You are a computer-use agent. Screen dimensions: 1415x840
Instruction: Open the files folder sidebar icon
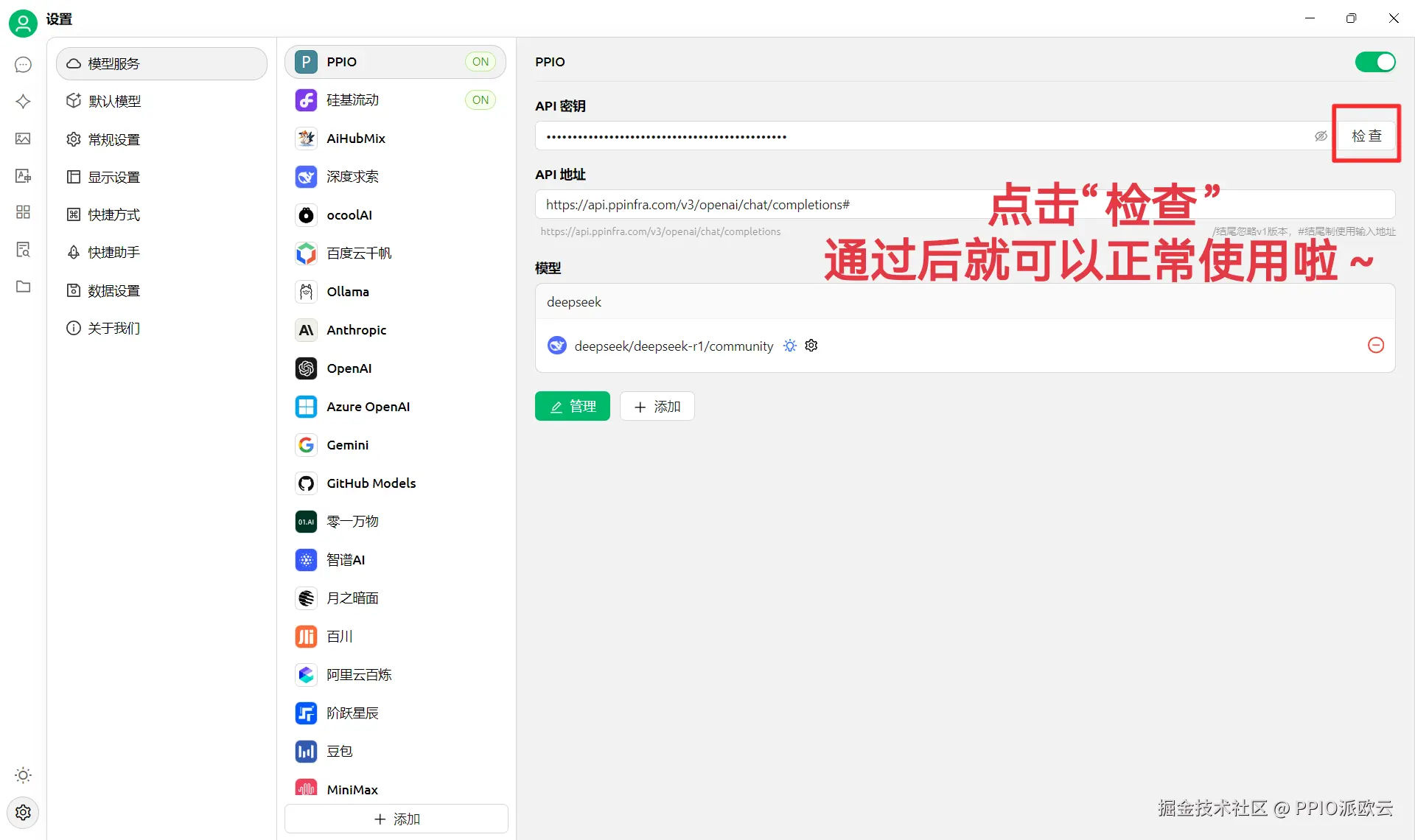point(23,287)
